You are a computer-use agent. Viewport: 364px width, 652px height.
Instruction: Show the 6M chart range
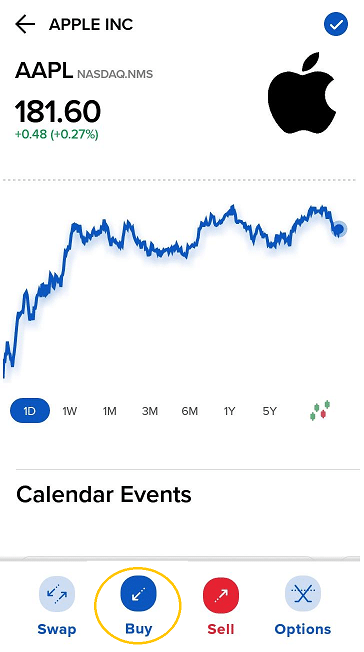189,411
